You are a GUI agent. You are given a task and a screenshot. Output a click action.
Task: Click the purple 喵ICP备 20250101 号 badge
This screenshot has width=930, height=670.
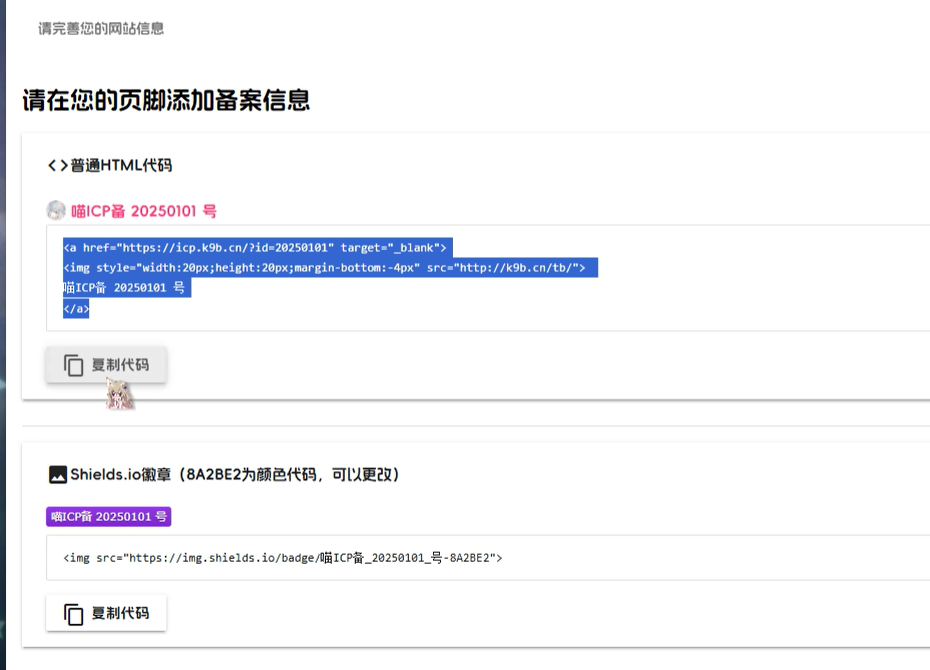pyautogui.click(x=109, y=516)
